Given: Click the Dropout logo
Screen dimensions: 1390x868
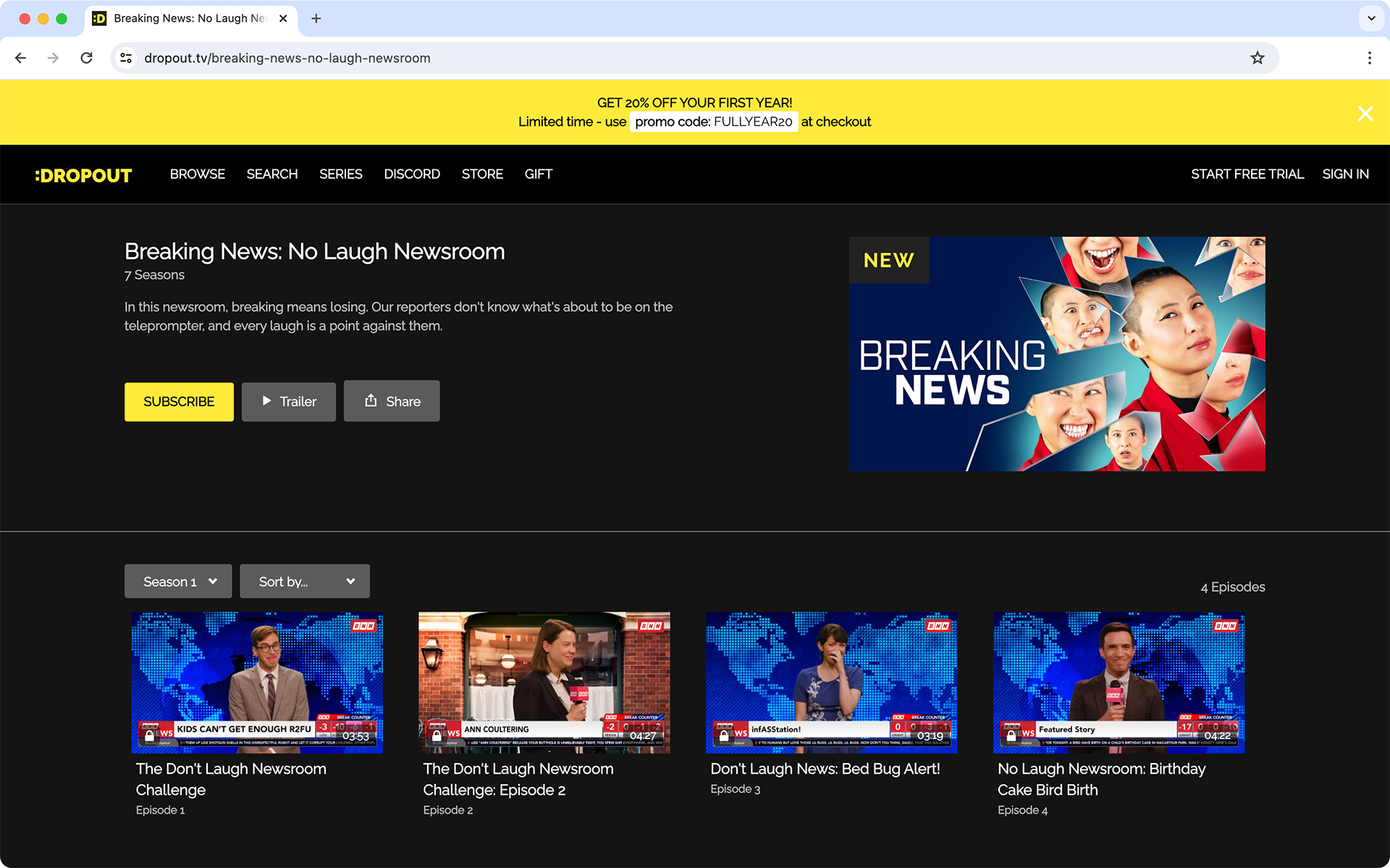Looking at the screenshot, I should pos(83,175).
